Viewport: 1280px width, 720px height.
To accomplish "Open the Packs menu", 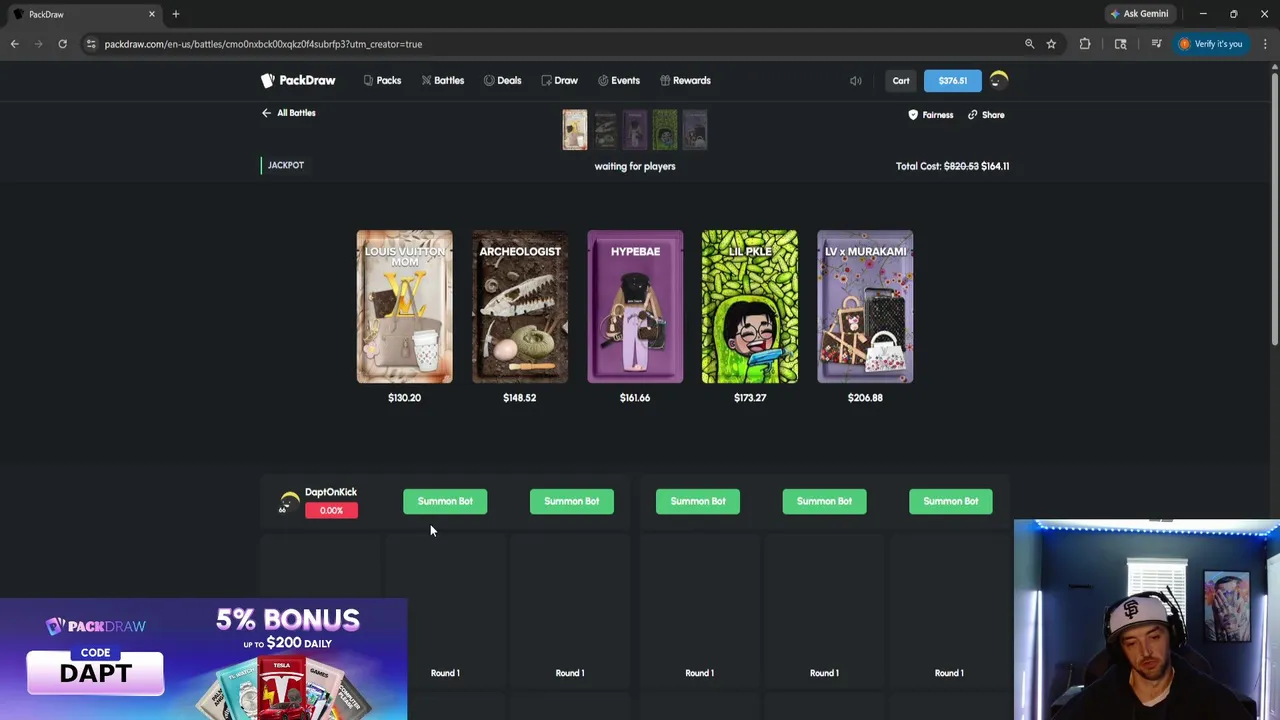I will (x=382, y=80).
